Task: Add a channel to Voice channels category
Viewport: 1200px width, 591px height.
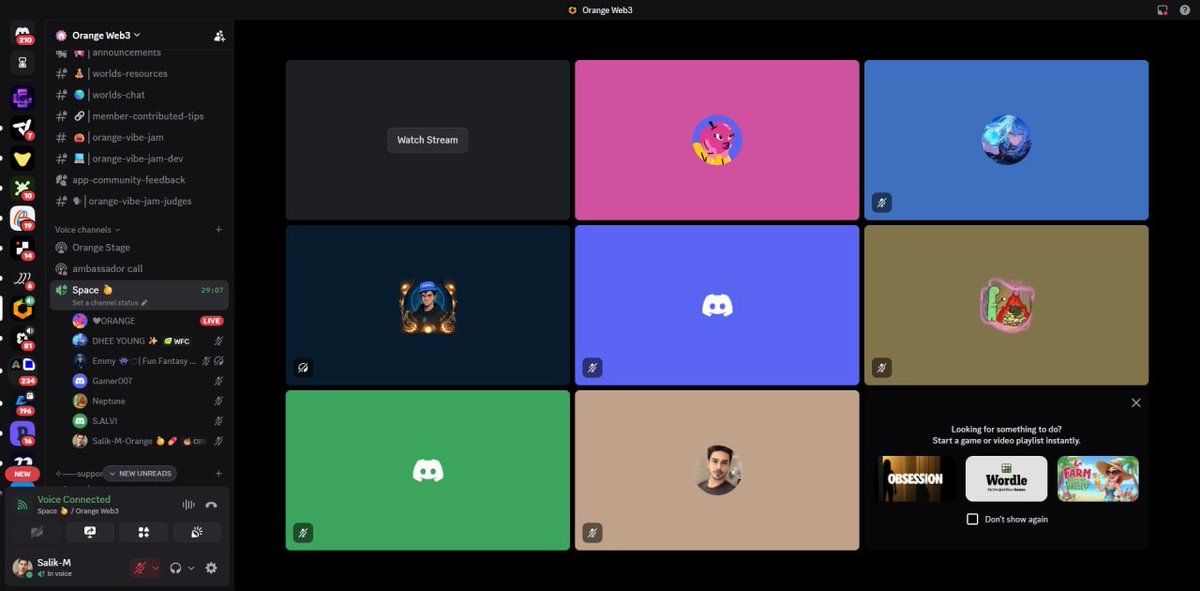Action: (219, 229)
